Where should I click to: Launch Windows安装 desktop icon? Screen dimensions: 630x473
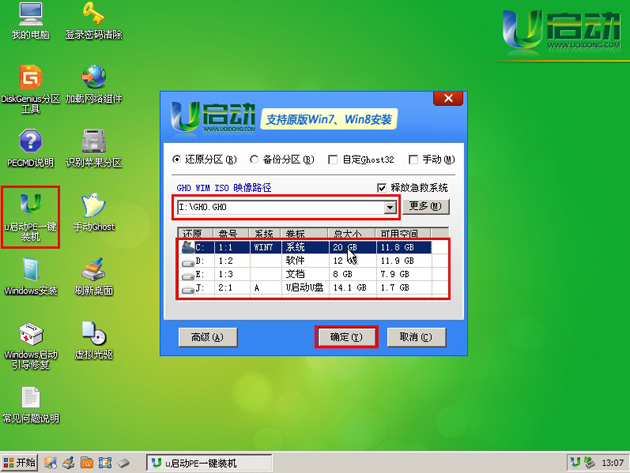click(x=31, y=276)
